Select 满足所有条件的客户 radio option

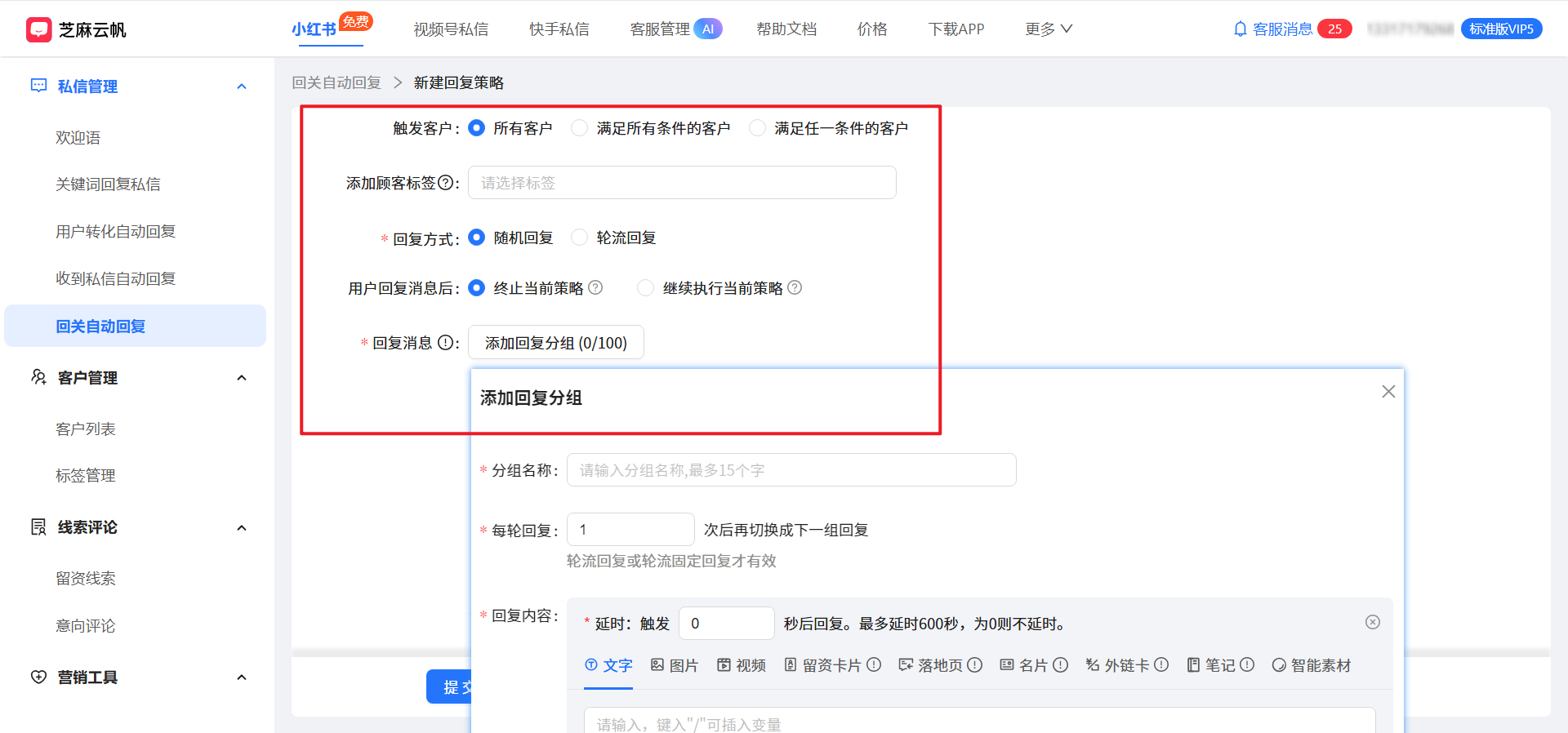[x=579, y=128]
